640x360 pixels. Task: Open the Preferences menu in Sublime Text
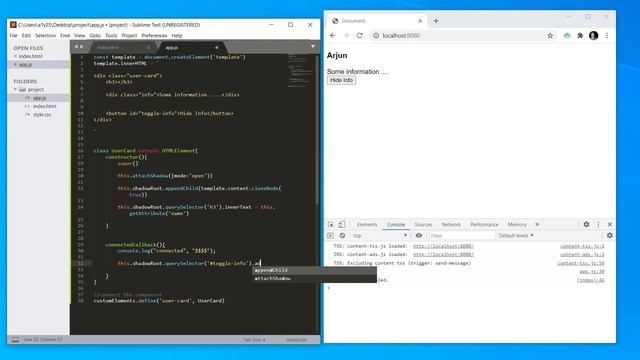[x=154, y=36]
